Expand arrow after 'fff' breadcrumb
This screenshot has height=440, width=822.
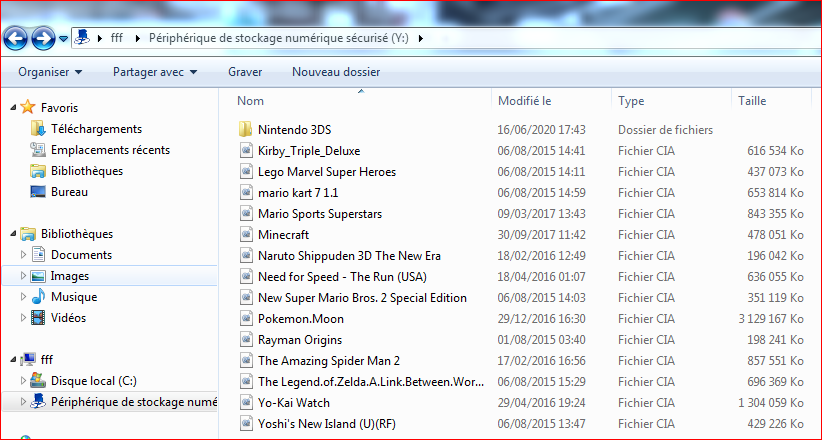(x=137, y=38)
